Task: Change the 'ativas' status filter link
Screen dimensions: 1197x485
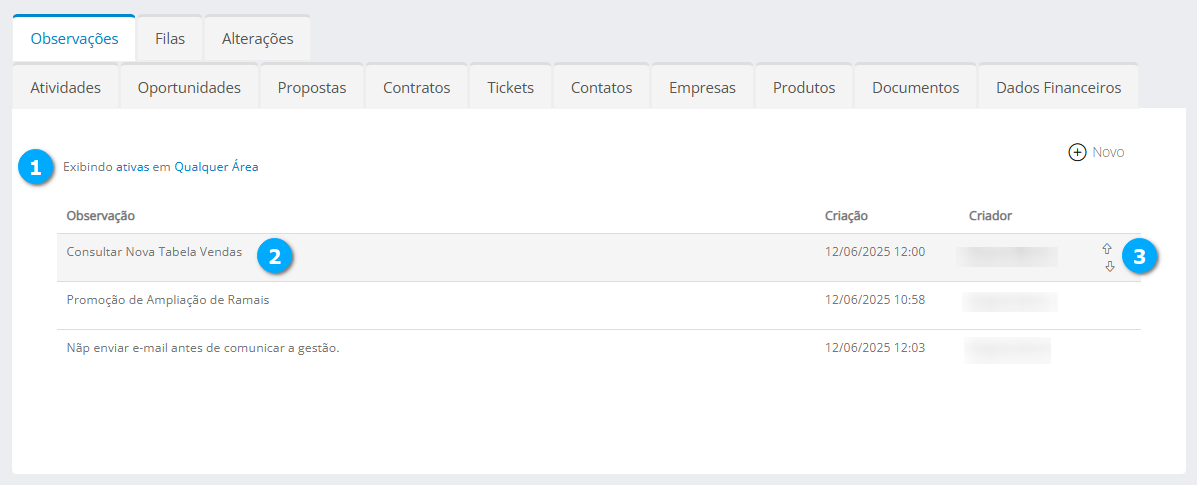Action: pos(132,168)
